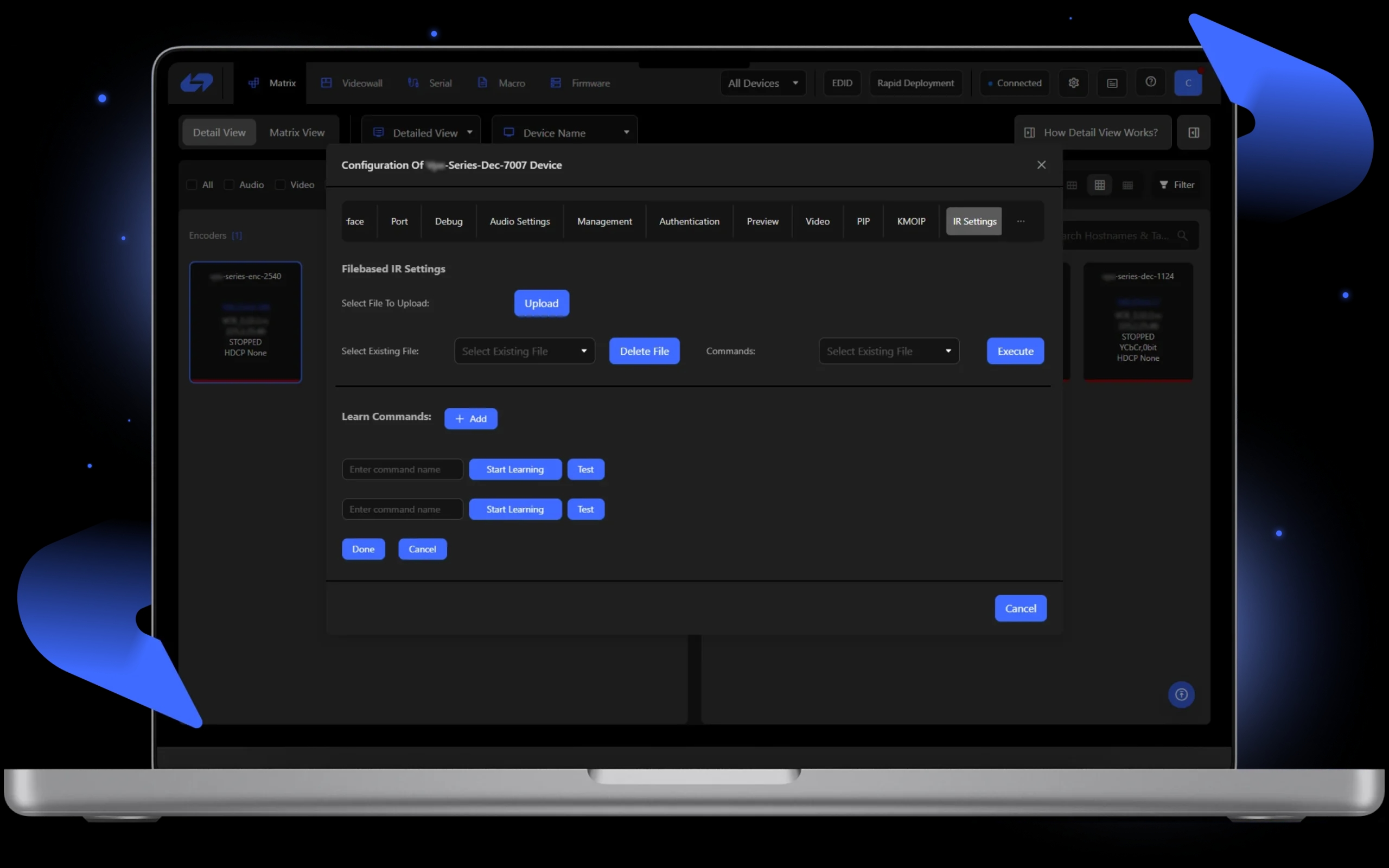The width and height of the screenshot is (1389, 868).
Task: Click the settings gear icon in header
Action: click(x=1073, y=82)
